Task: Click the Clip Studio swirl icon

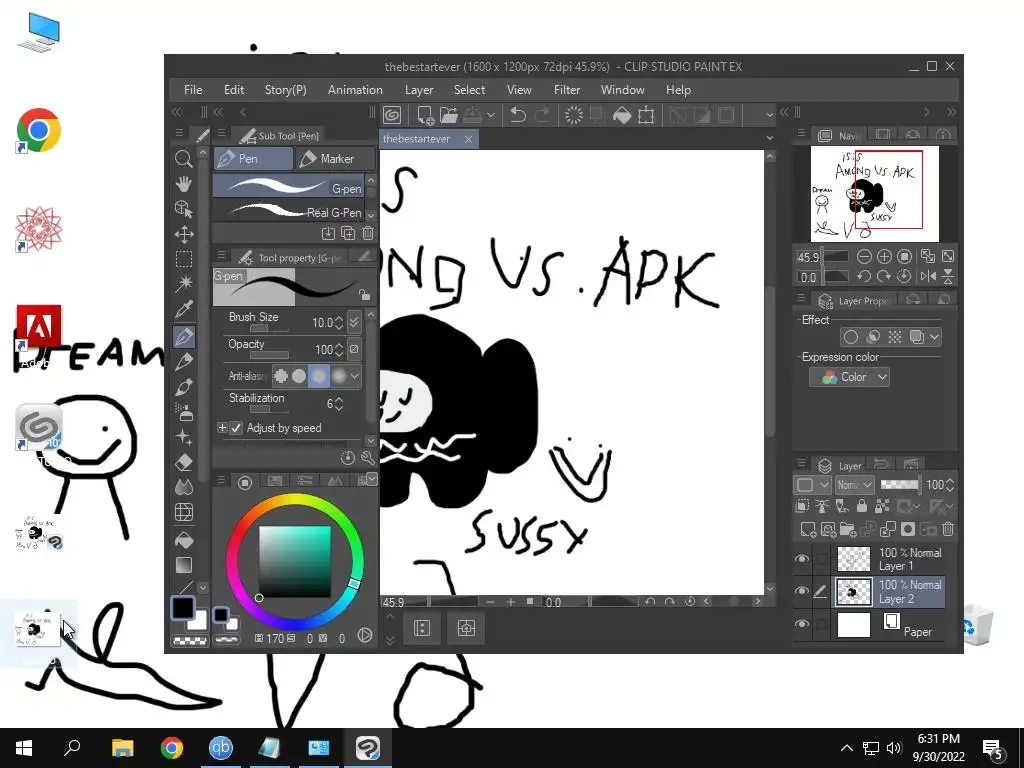Action: [x=392, y=116]
